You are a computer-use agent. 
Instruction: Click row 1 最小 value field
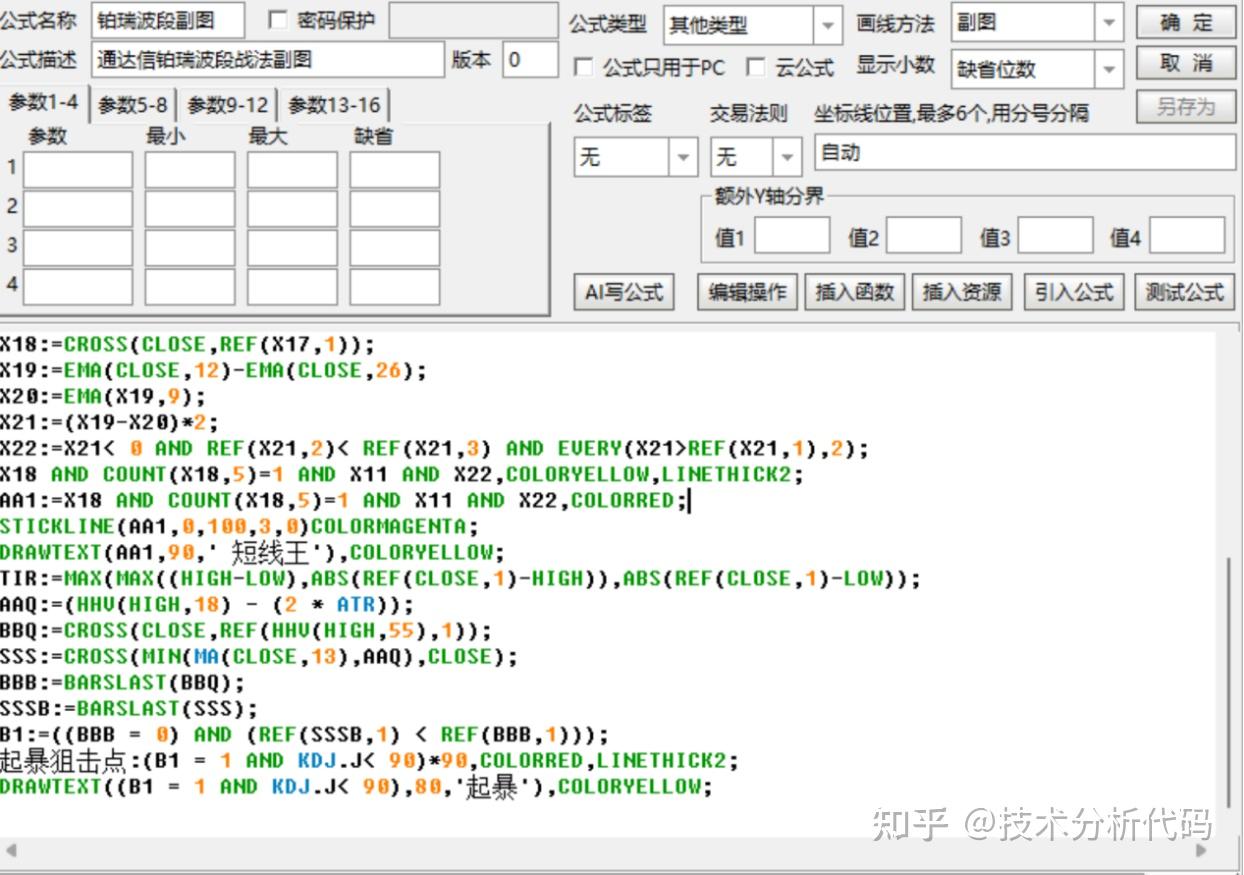190,170
